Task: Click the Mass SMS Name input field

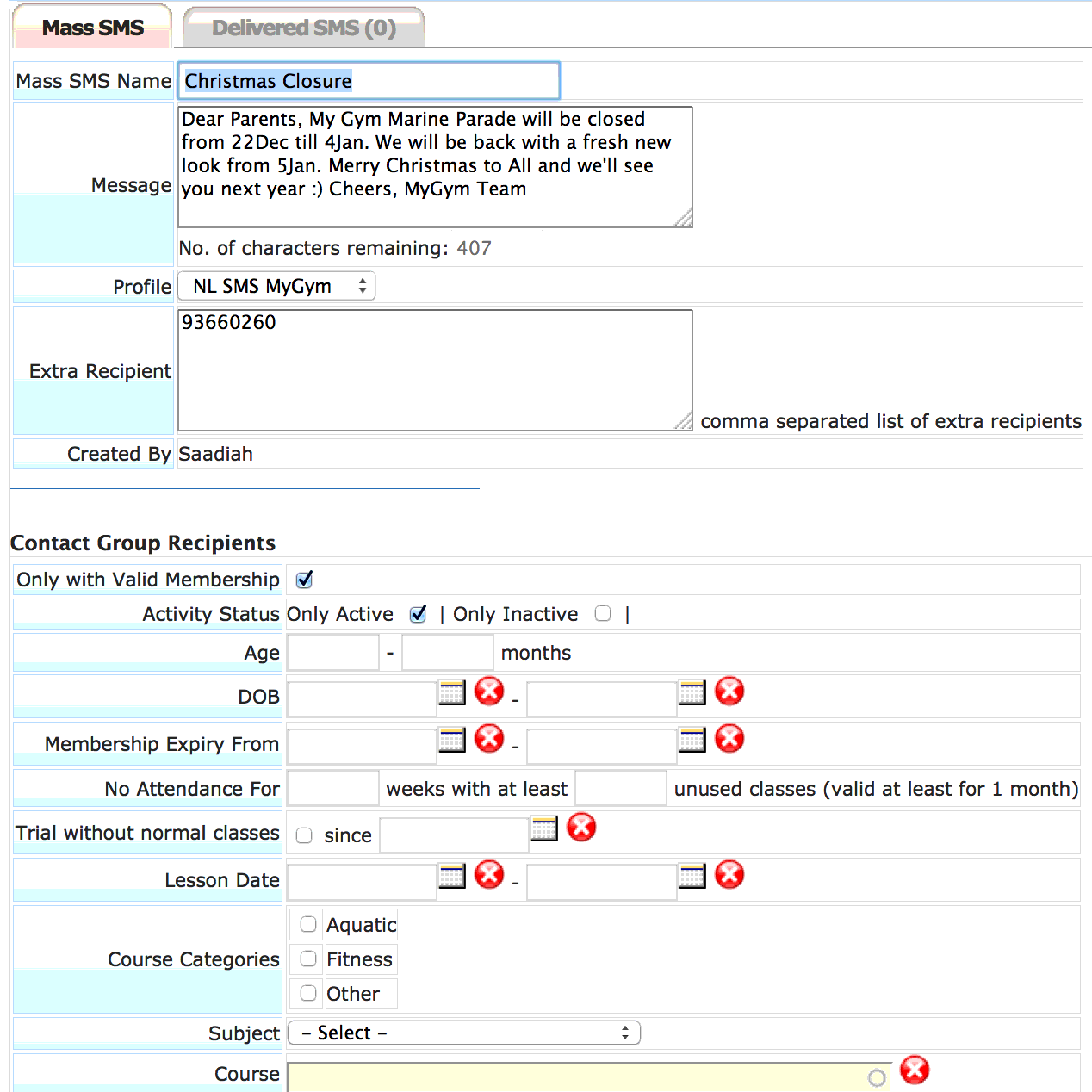Action: click(x=369, y=81)
